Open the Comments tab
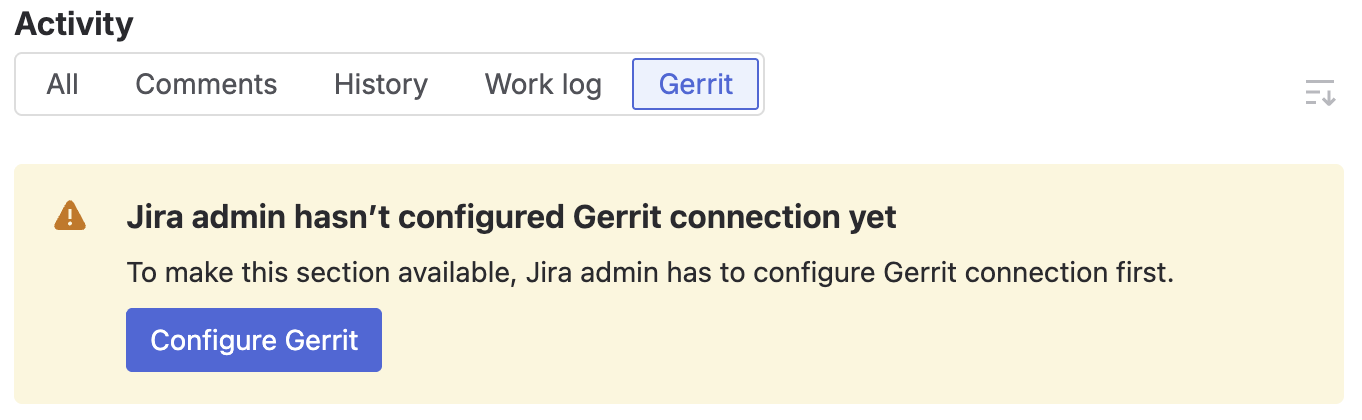This screenshot has width=1362, height=420. [x=206, y=85]
